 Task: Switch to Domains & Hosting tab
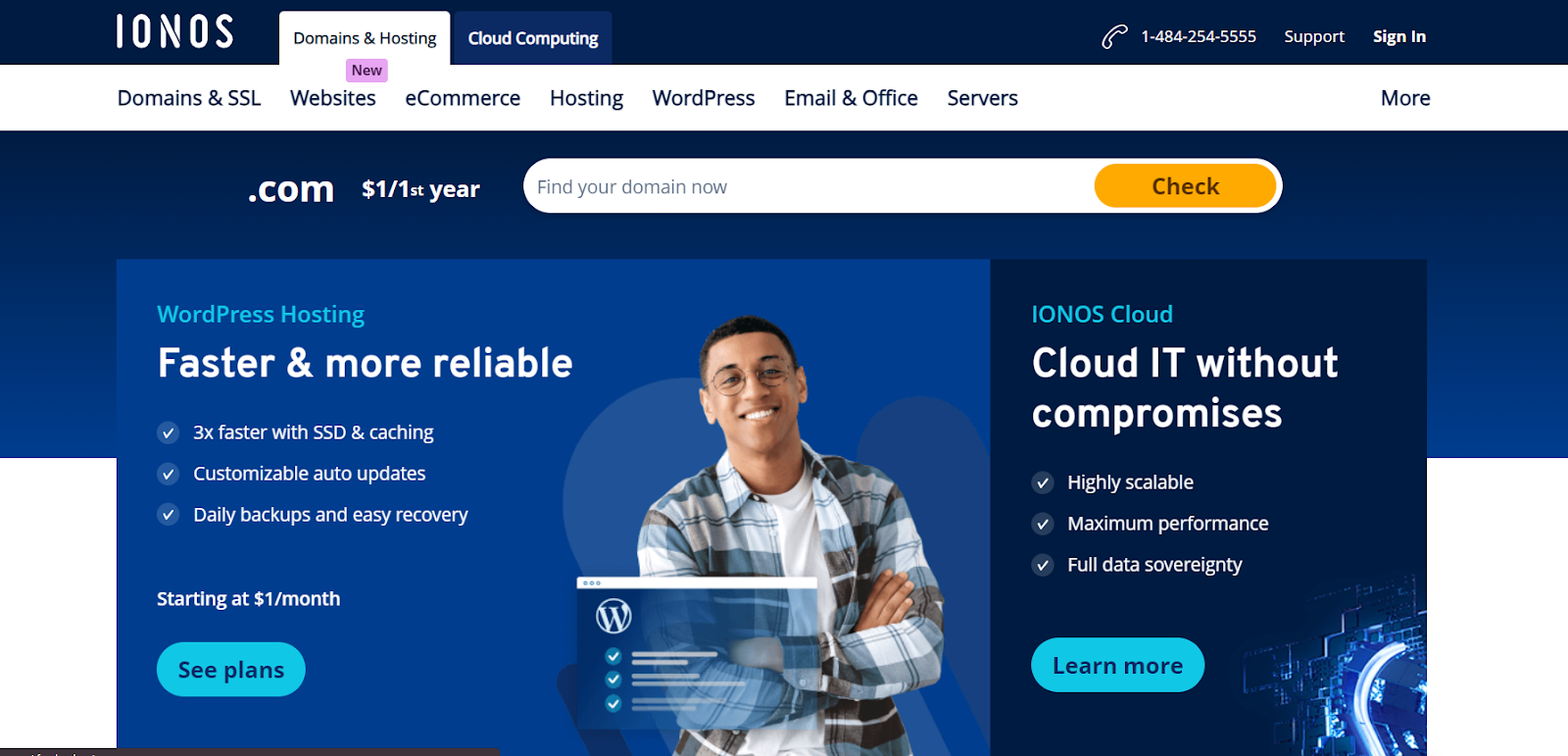click(x=365, y=38)
